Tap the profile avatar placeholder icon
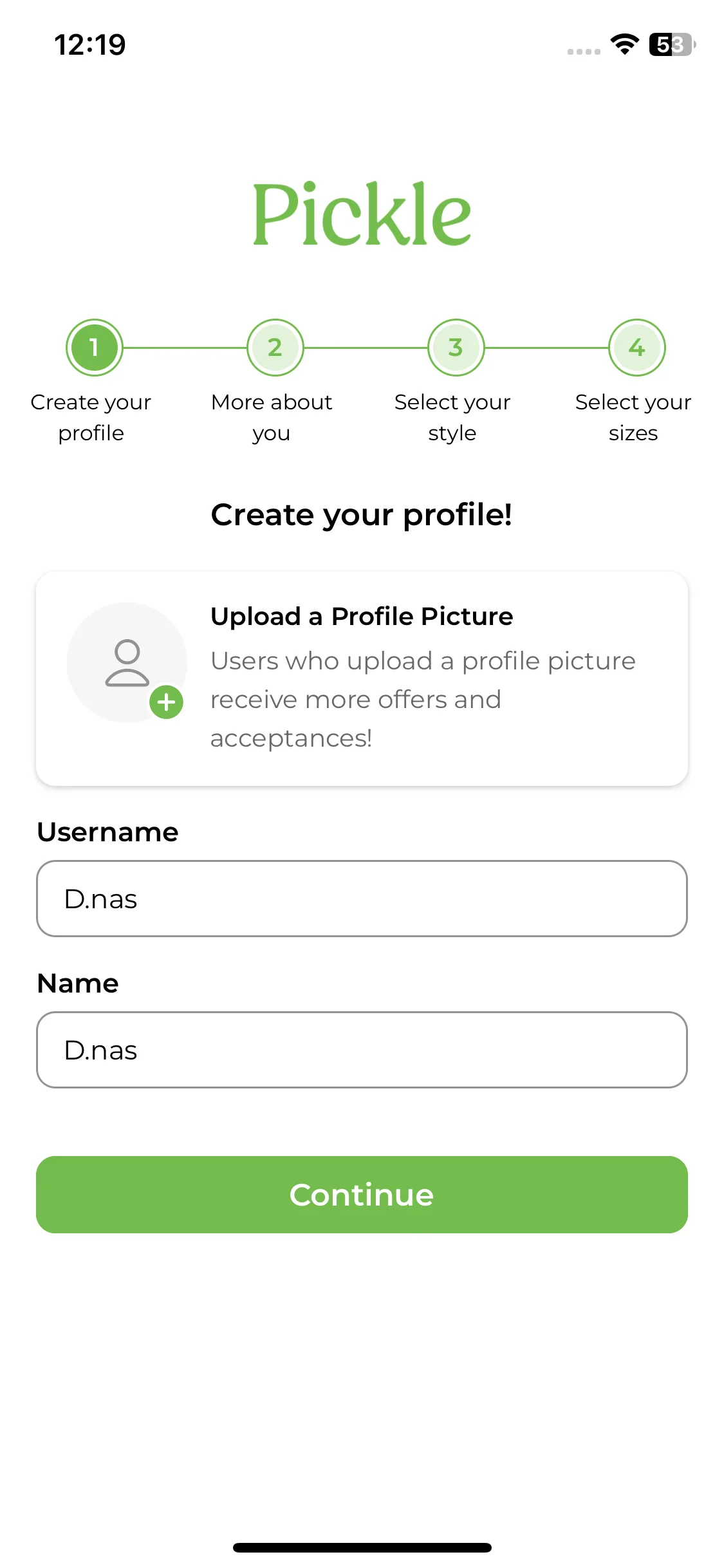 tap(127, 662)
